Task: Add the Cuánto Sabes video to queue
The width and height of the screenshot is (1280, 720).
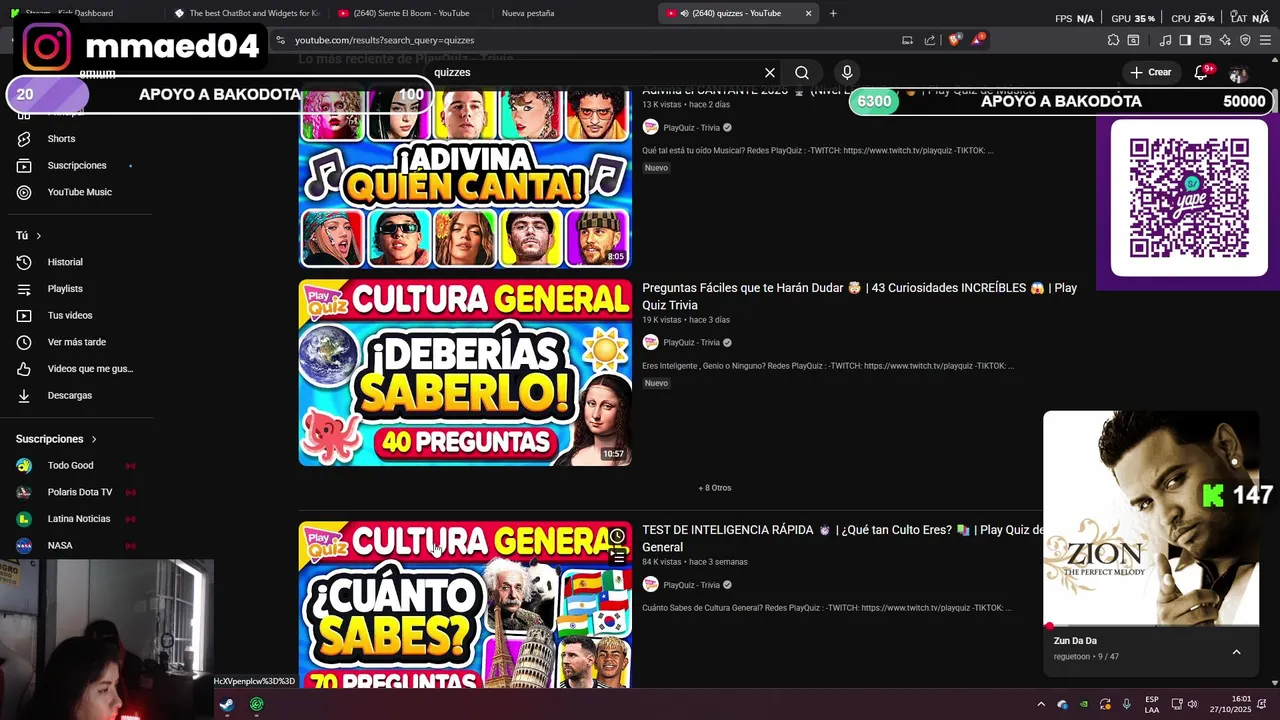Action: point(617,556)
